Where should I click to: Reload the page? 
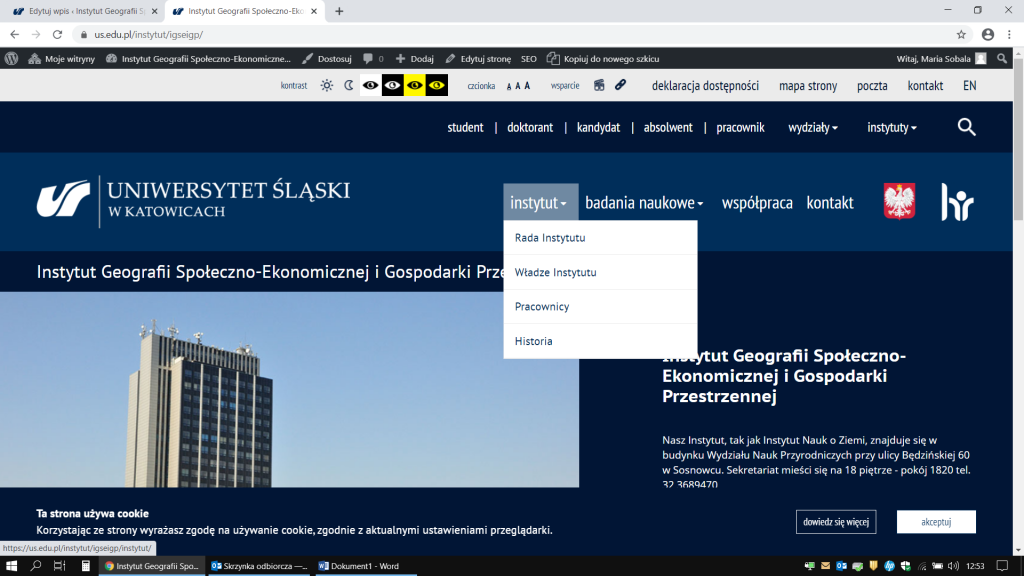tap(57, 35)
